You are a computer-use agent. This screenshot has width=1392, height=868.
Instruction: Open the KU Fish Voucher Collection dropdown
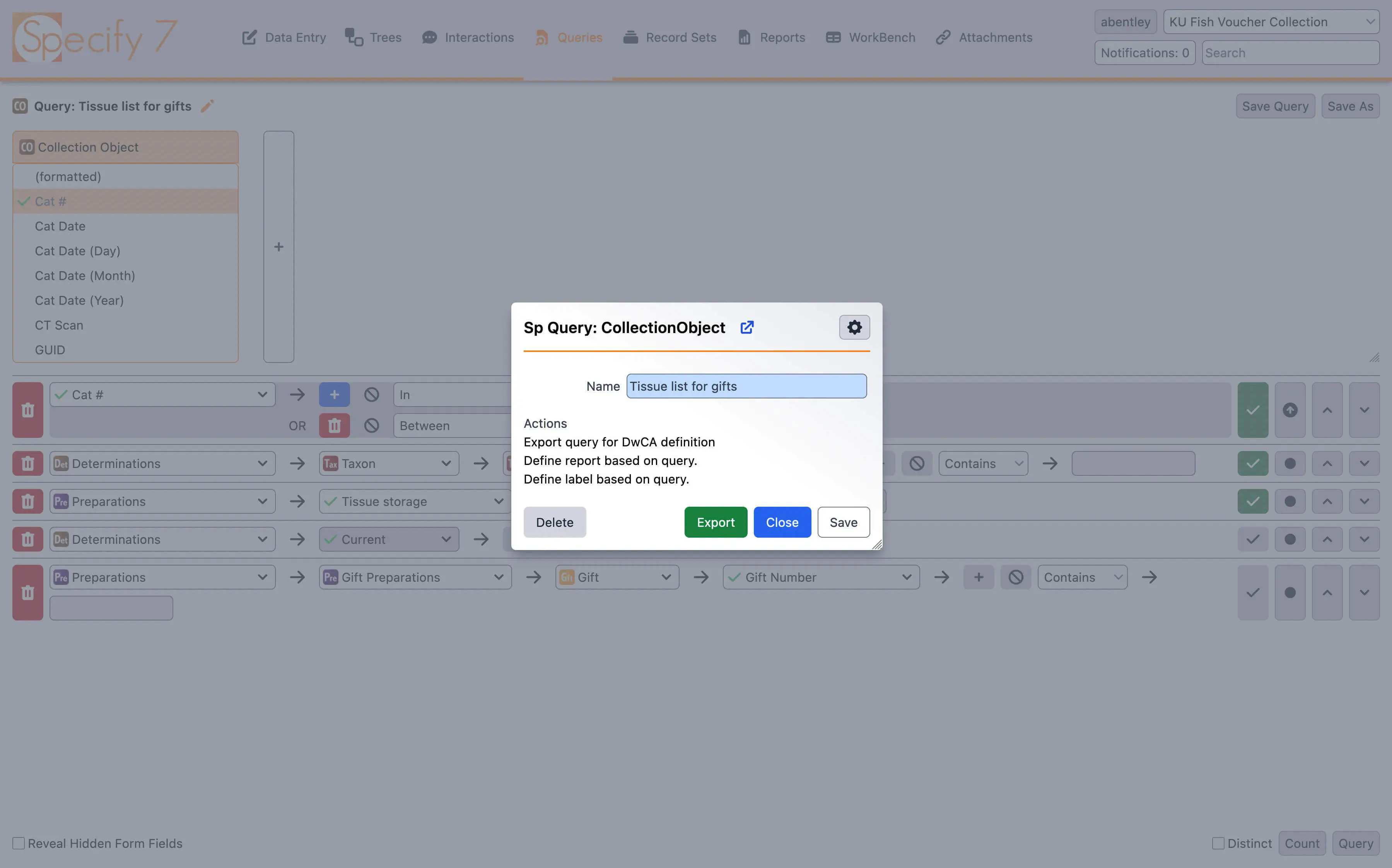[x=1271, y=22]
